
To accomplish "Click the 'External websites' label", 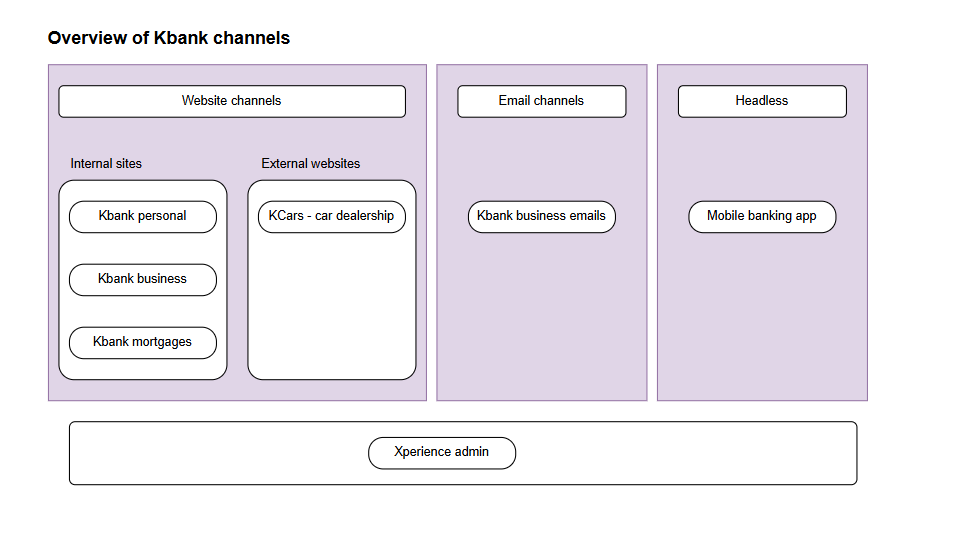I will (x=310, y=164).
